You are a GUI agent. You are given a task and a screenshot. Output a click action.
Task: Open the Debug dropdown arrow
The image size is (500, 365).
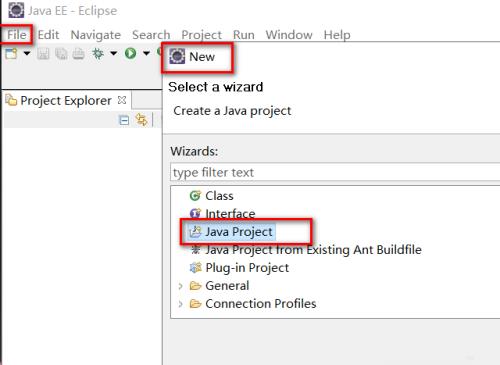point(114,53)
